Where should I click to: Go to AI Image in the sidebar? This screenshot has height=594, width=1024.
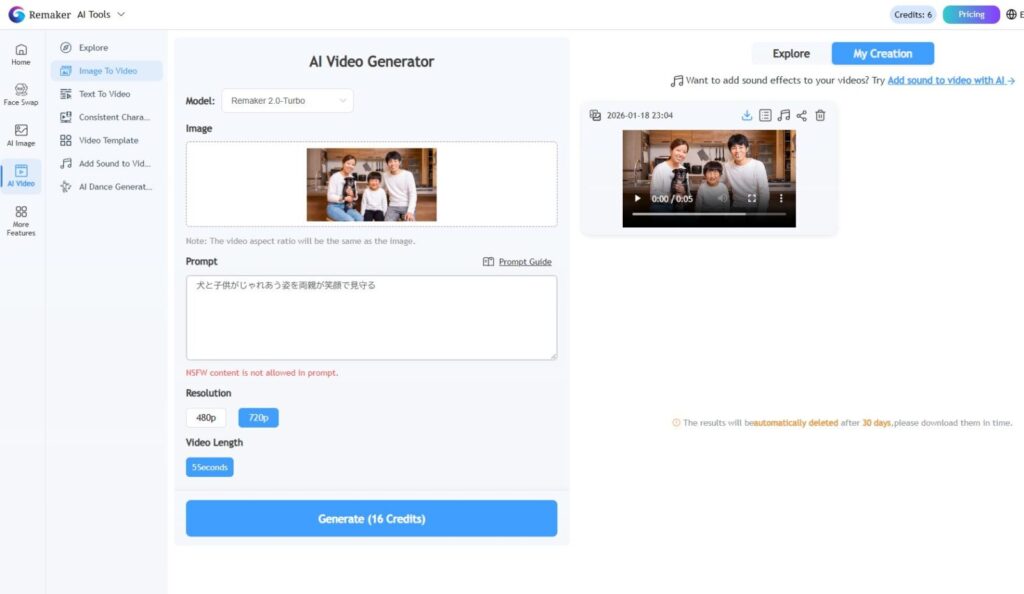[21, 135]
